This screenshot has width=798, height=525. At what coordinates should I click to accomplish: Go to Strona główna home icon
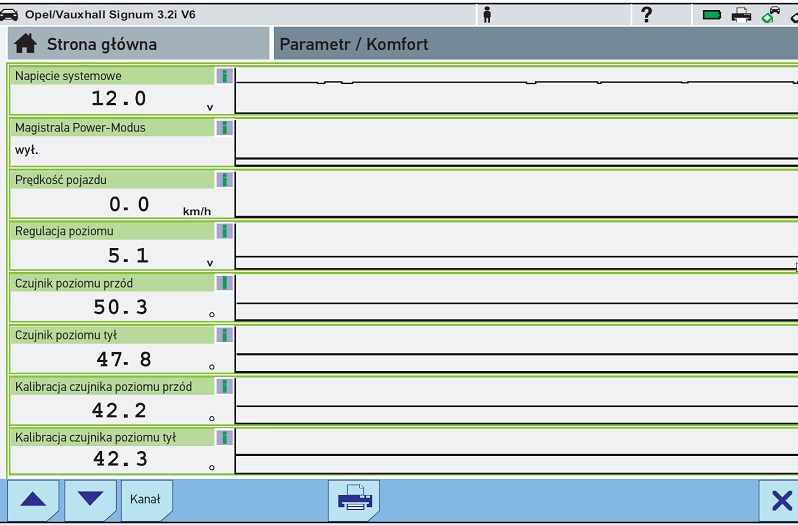pos(27,45)
